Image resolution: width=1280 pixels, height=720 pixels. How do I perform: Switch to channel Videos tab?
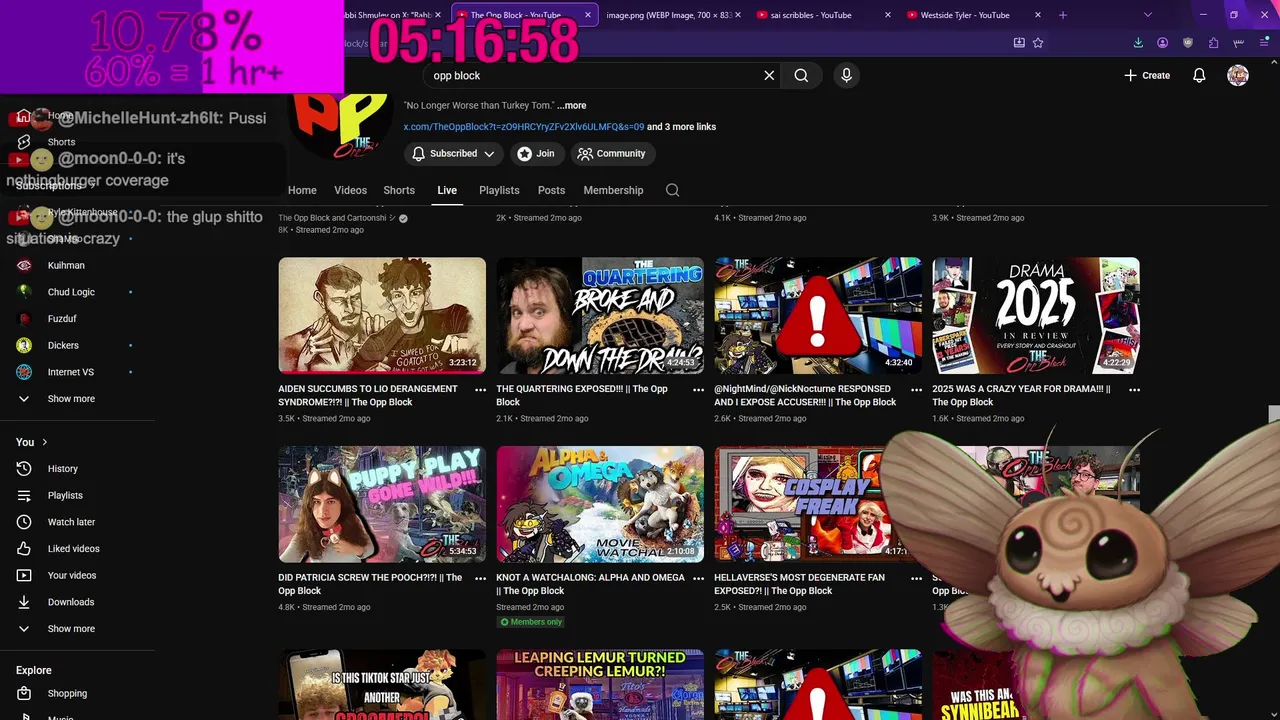(350, 190)
